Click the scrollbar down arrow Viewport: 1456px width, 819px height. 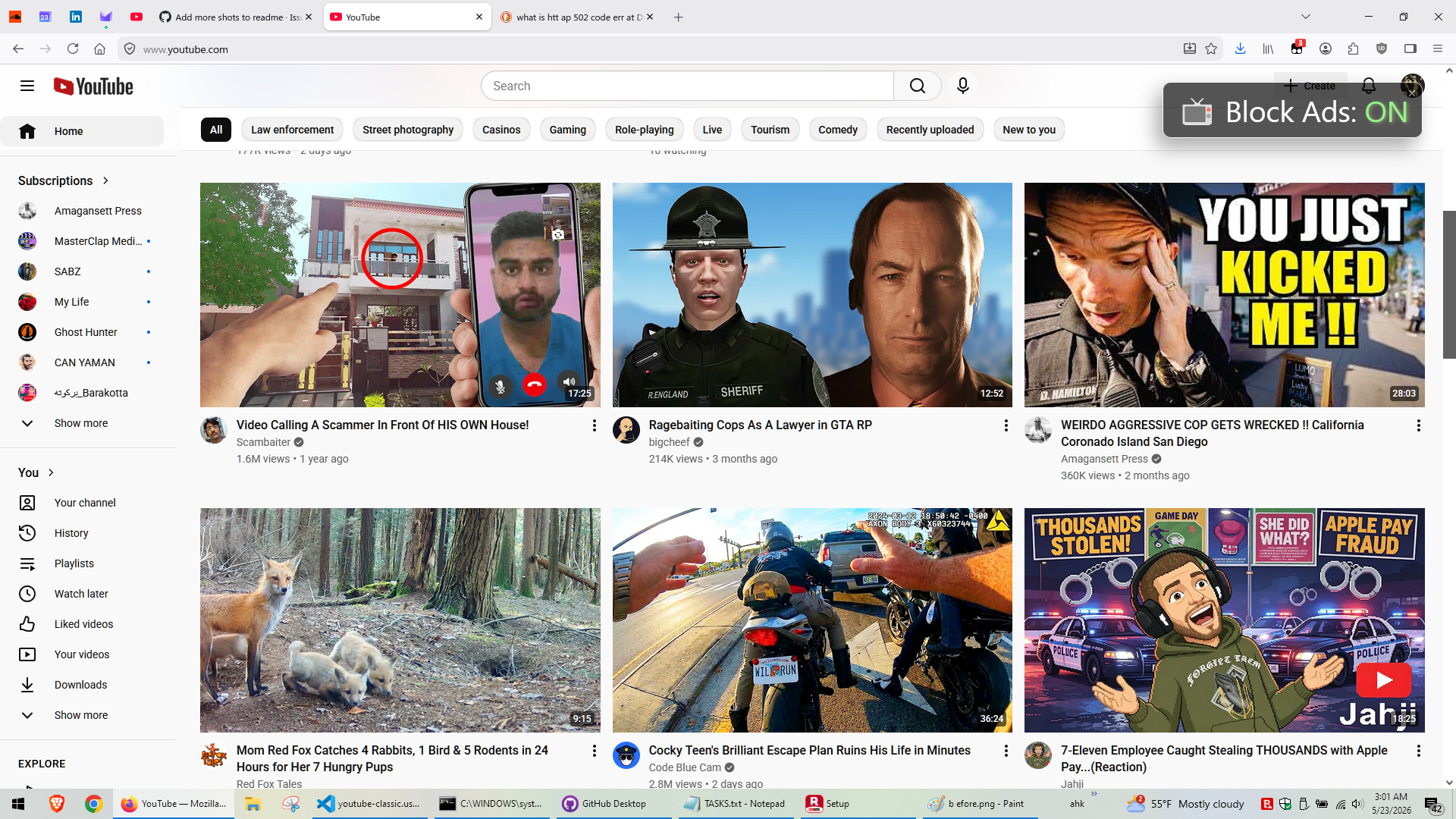click(1449, 783)
